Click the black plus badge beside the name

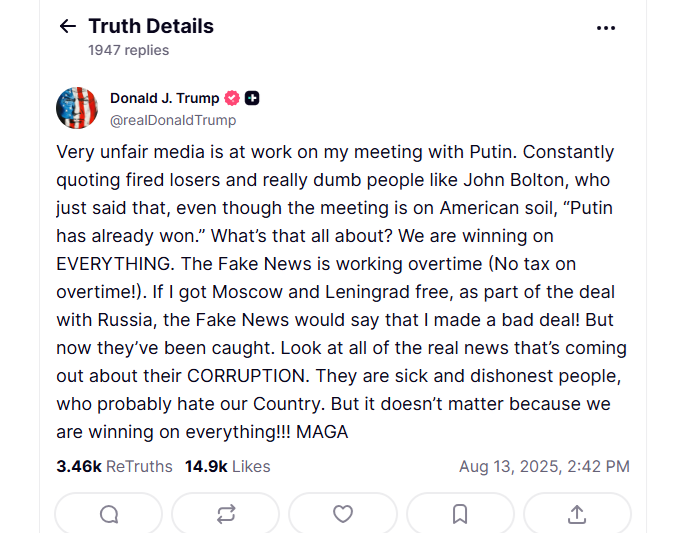click(253, 98)
